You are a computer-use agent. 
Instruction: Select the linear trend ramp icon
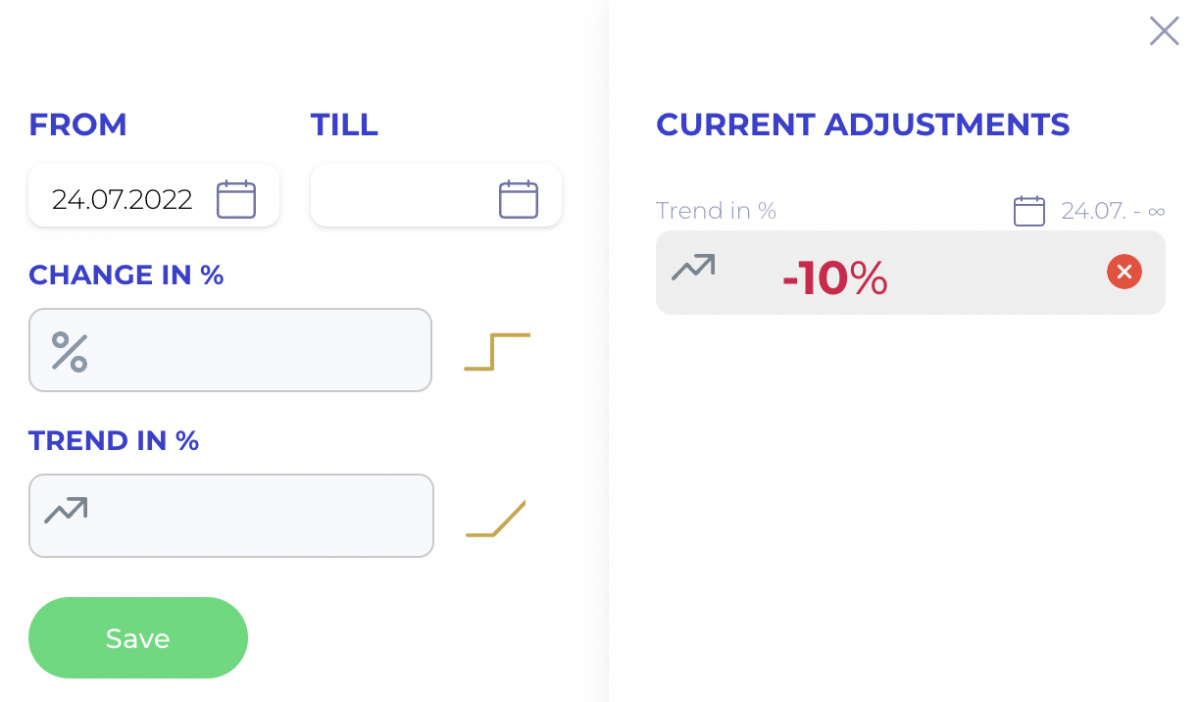click(496, 518)
